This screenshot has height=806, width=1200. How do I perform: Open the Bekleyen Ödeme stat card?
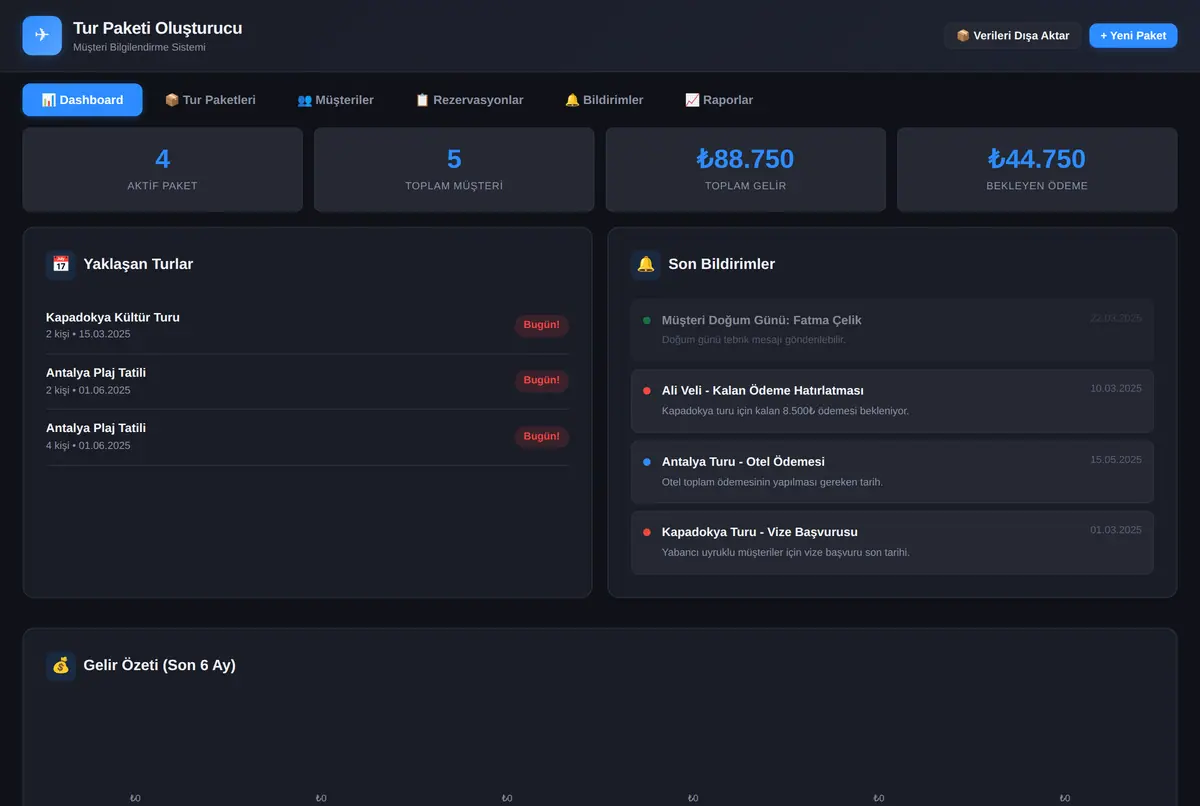coord(1037,169)
